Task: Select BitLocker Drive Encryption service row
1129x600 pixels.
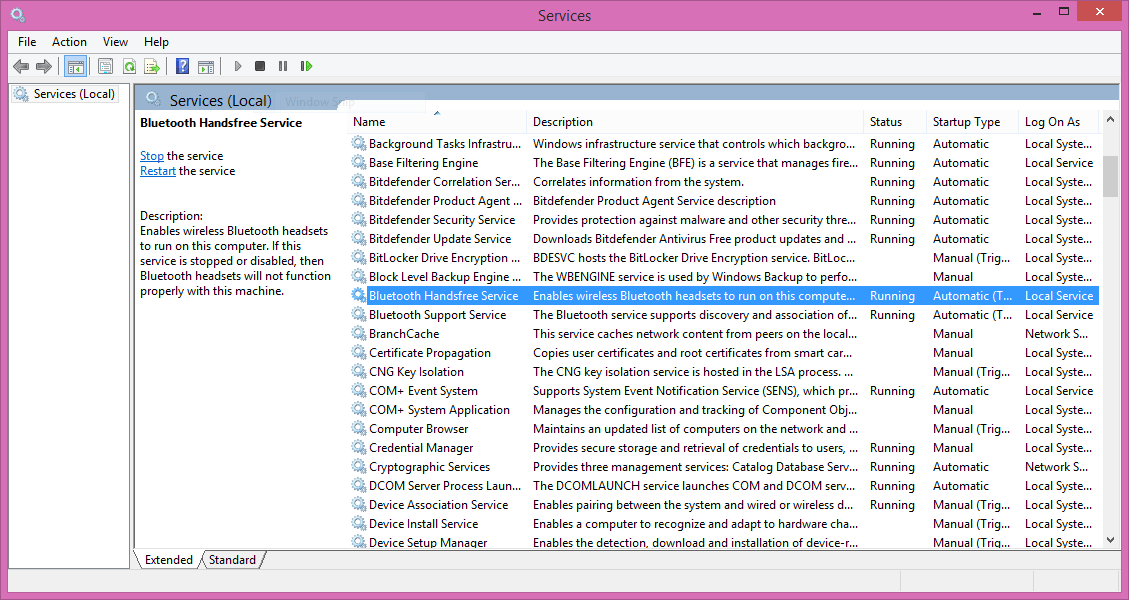Action: (x=724, y=258)
